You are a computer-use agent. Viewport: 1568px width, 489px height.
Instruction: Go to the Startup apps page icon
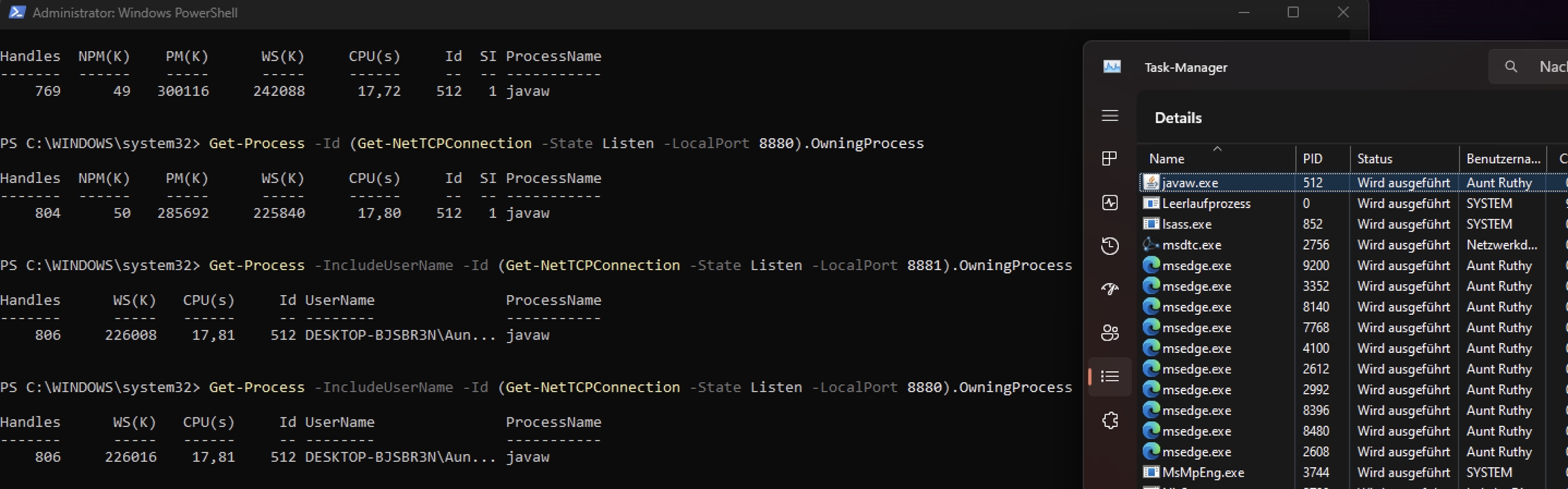(x=1110, y=289)
